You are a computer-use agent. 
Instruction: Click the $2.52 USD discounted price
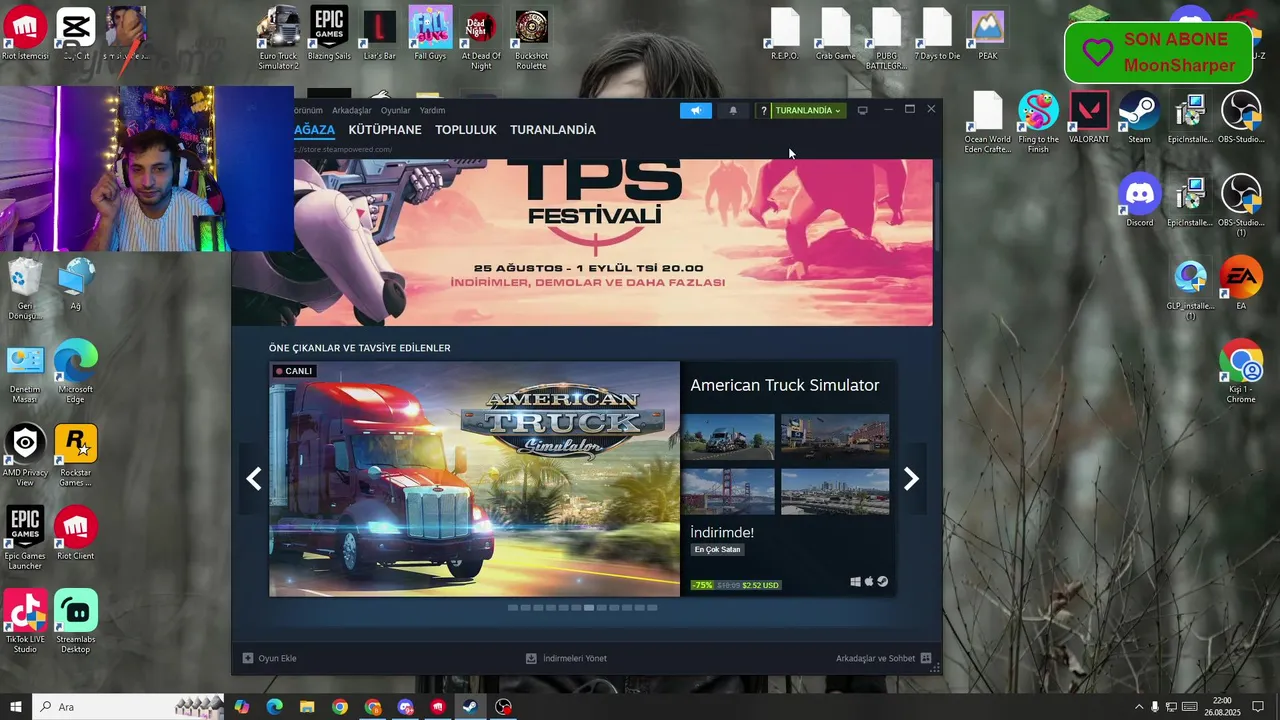760,585
